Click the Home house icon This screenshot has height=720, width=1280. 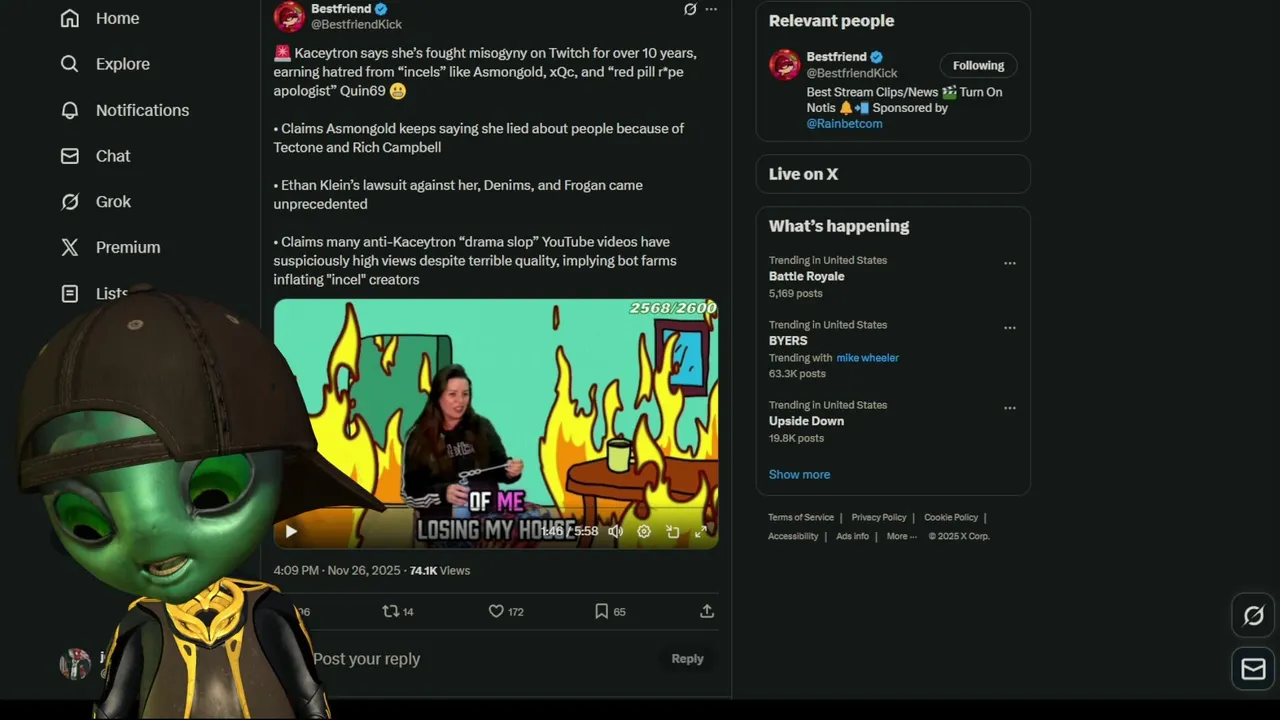70,18
